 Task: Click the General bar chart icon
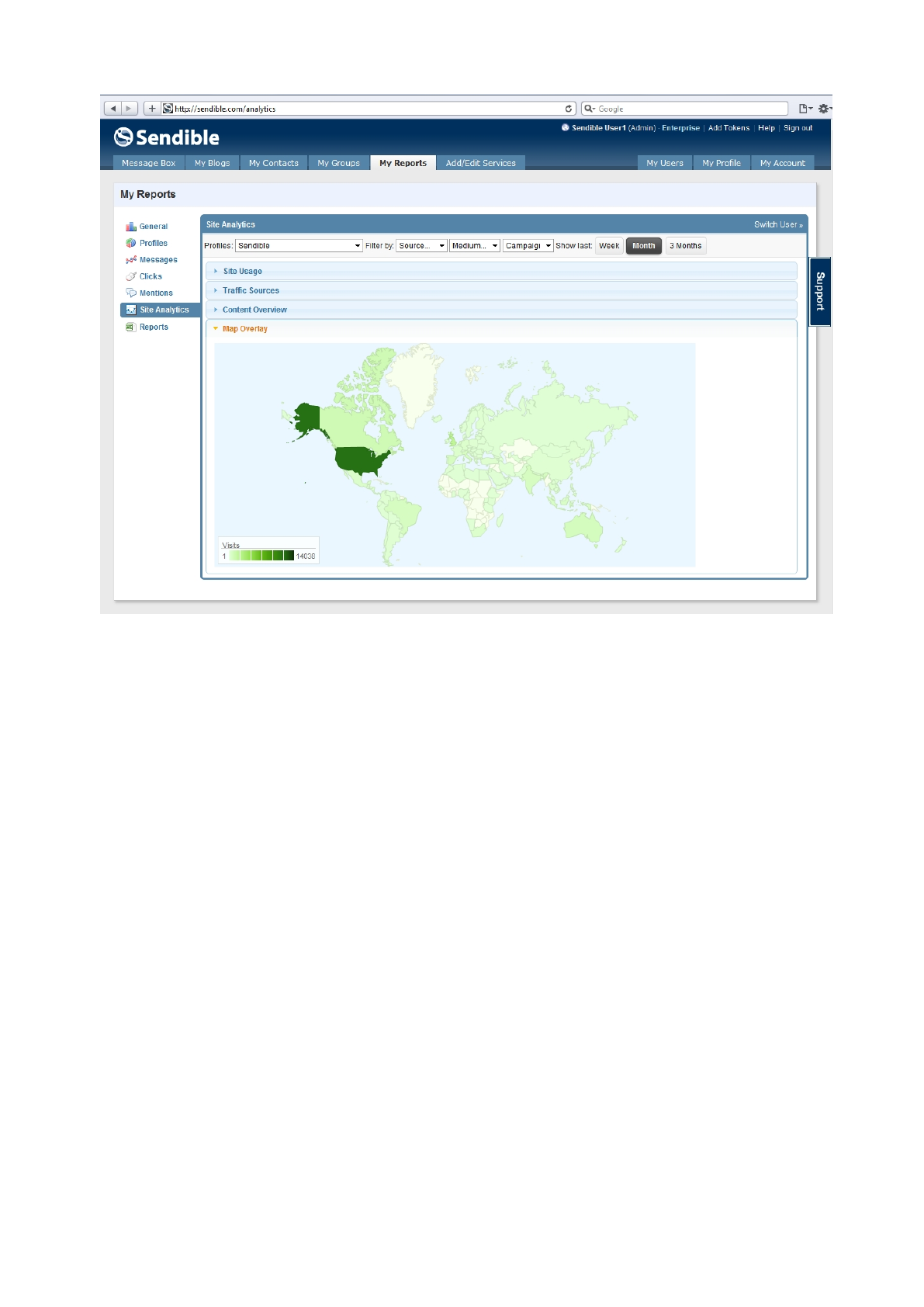(131, 227)
